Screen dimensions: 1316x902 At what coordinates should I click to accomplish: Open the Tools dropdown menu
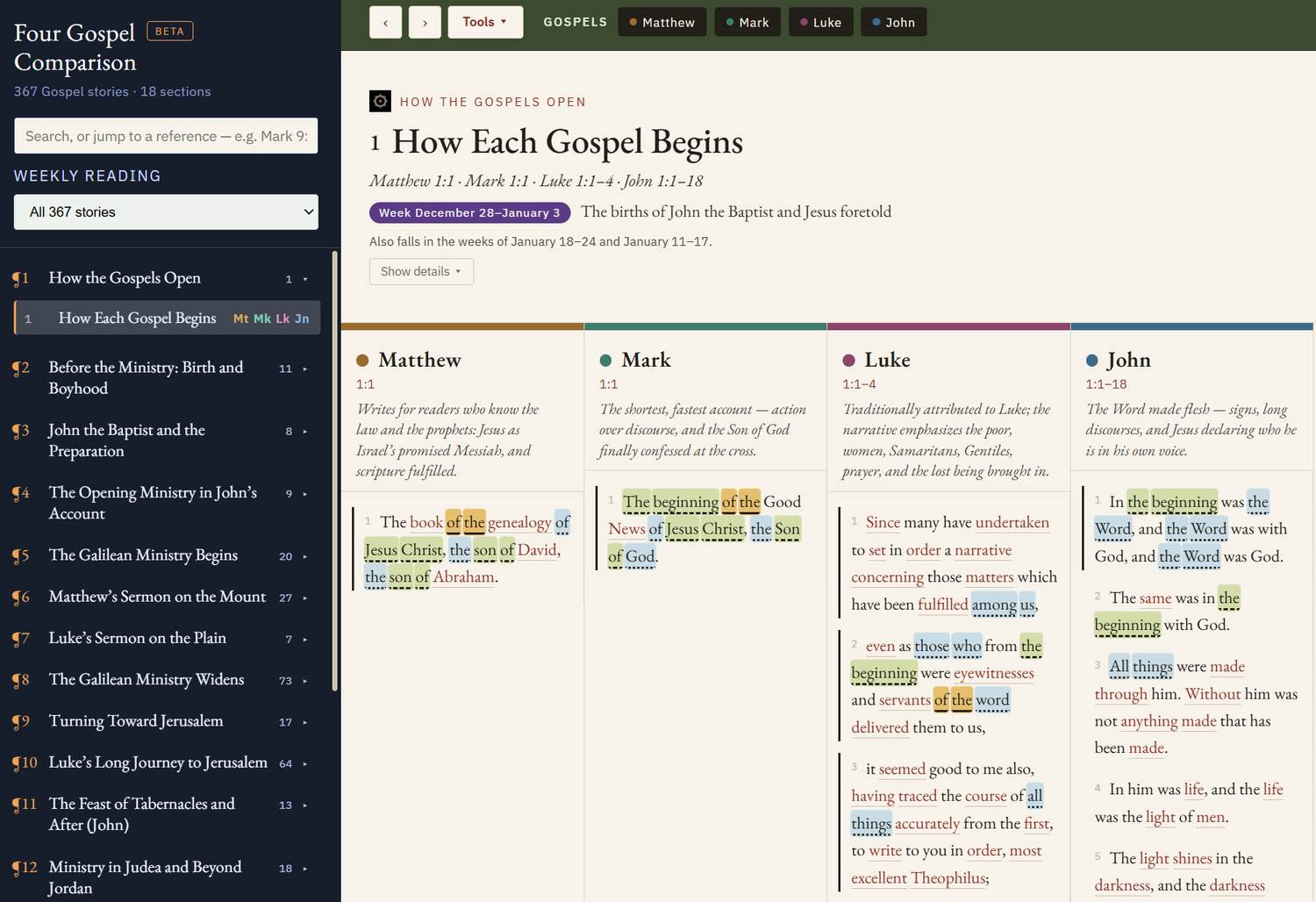click(x=485, y=22)
